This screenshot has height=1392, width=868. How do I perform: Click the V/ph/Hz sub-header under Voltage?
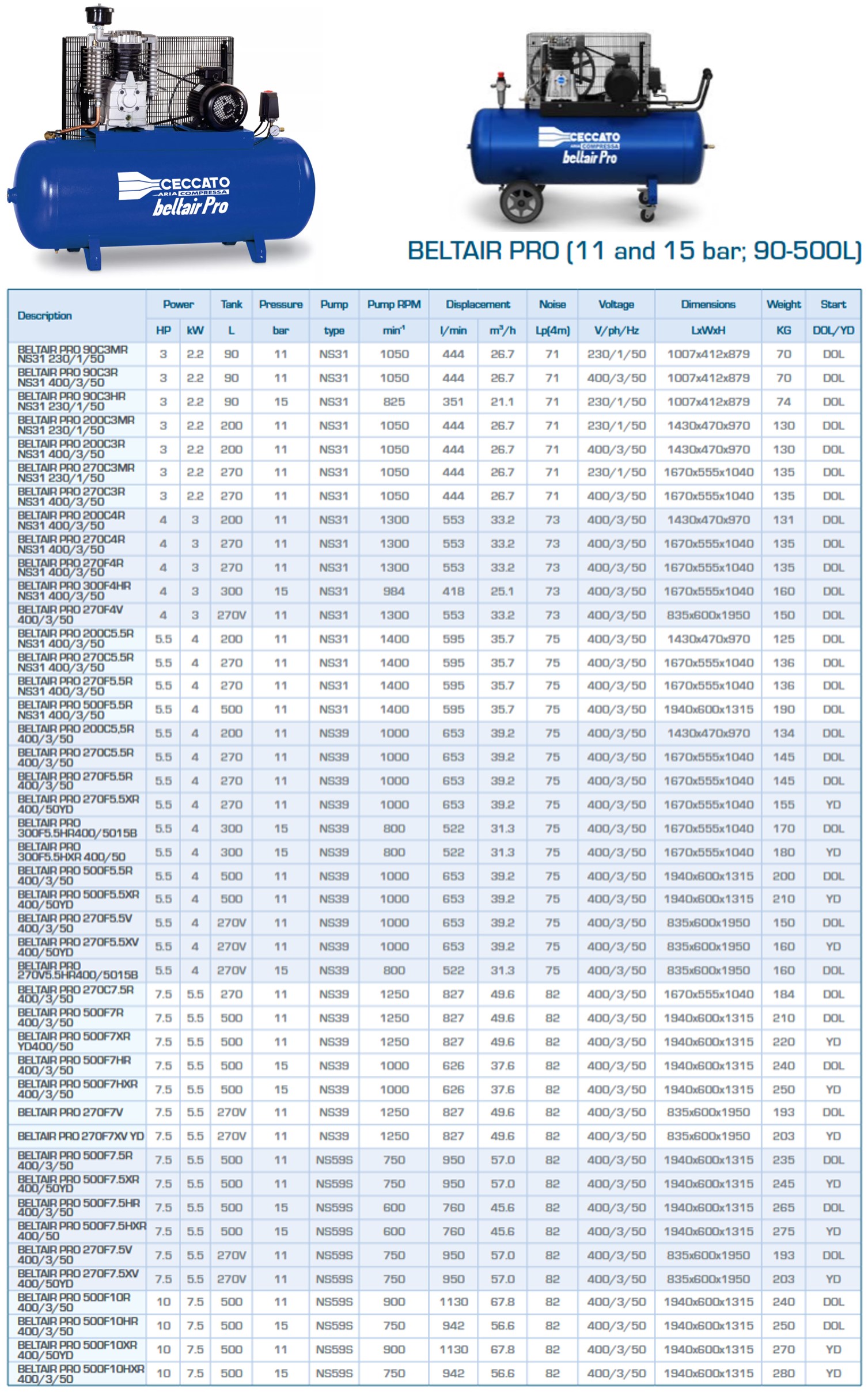pos(616,331)
